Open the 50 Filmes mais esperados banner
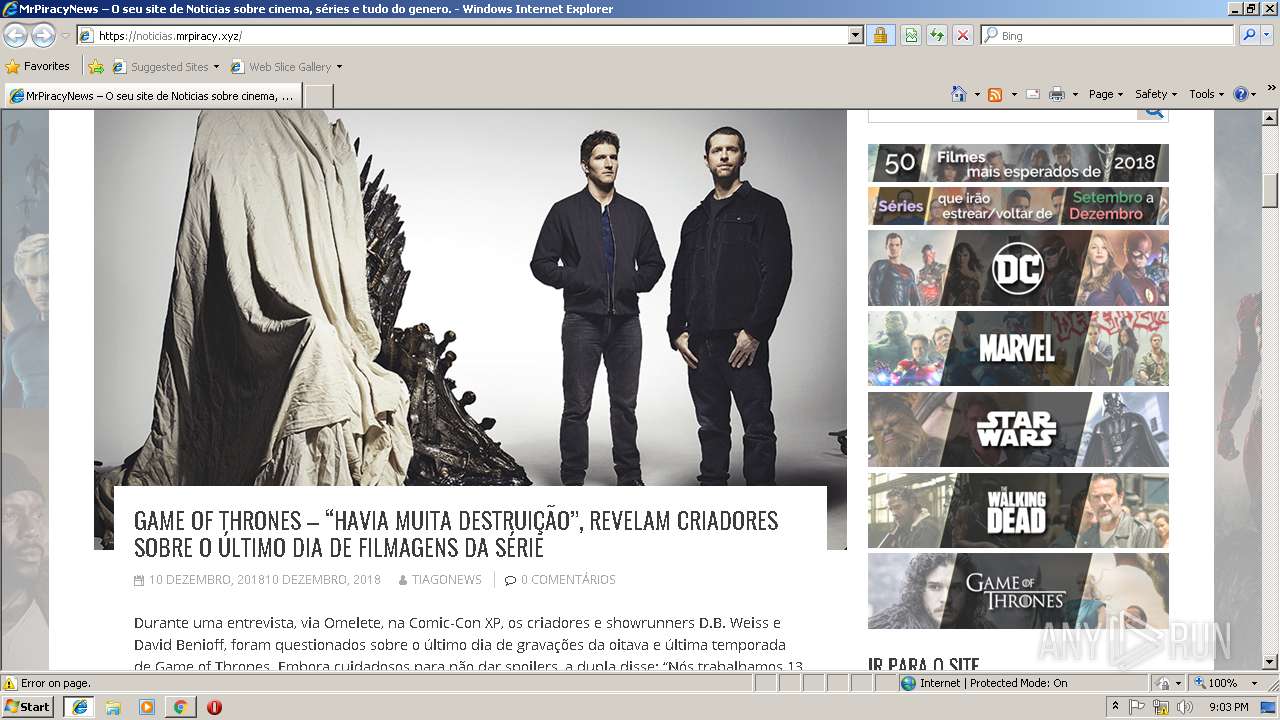This screenshot has height=720, width=1280. click(x=1018, y=163)
